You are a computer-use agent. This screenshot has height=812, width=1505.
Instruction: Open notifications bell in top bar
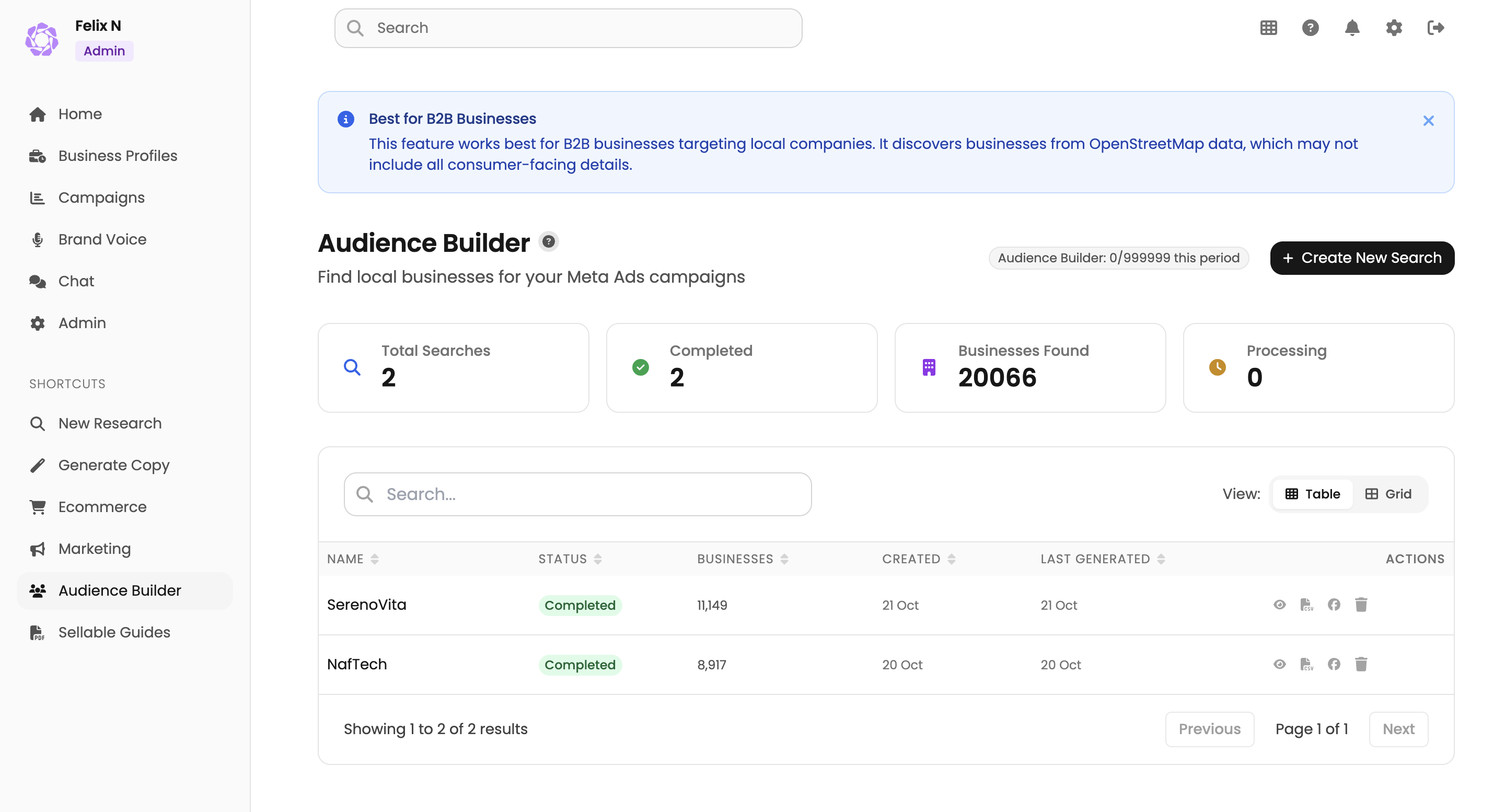1352,28
